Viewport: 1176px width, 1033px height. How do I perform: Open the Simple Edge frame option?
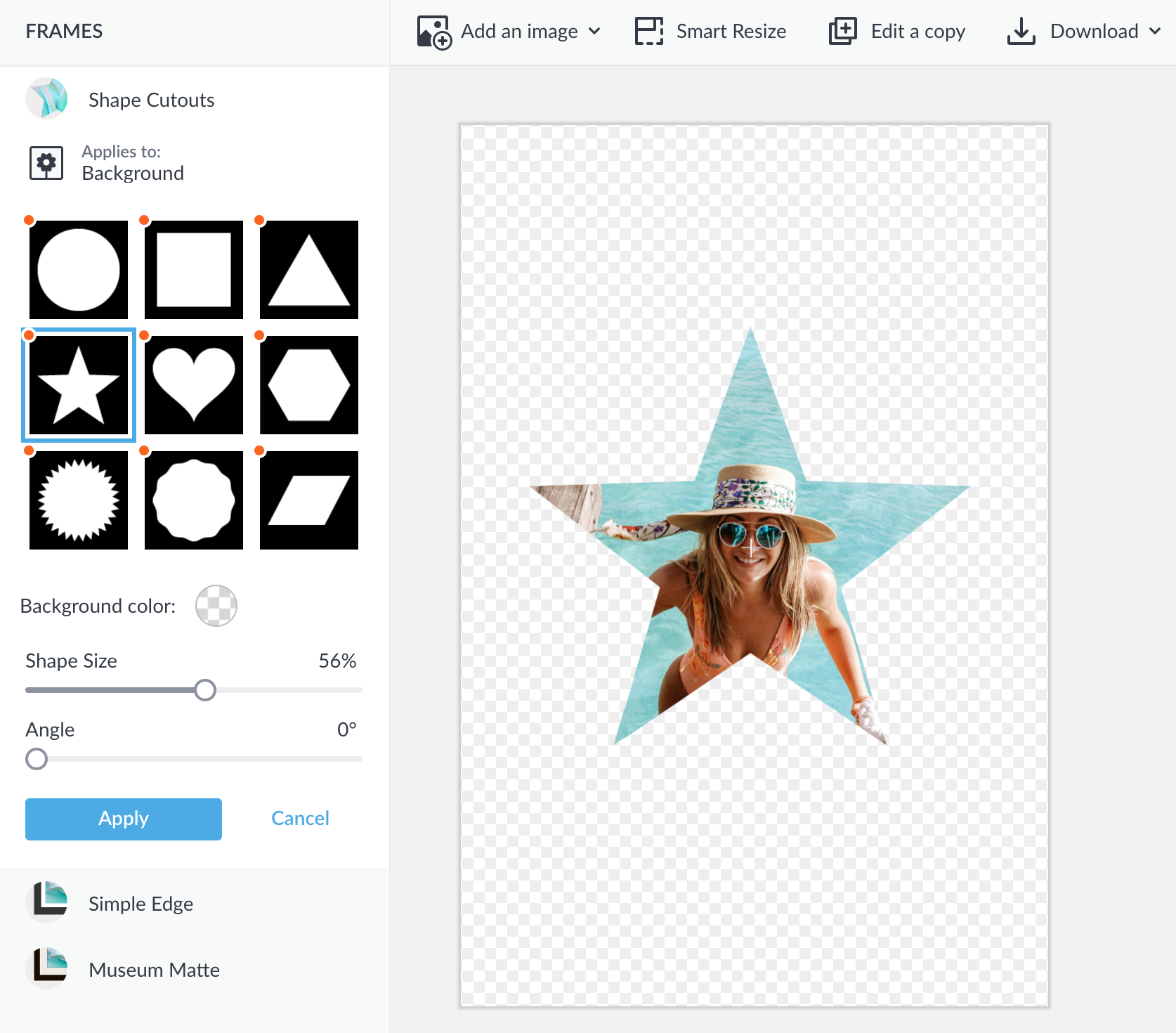141,904
